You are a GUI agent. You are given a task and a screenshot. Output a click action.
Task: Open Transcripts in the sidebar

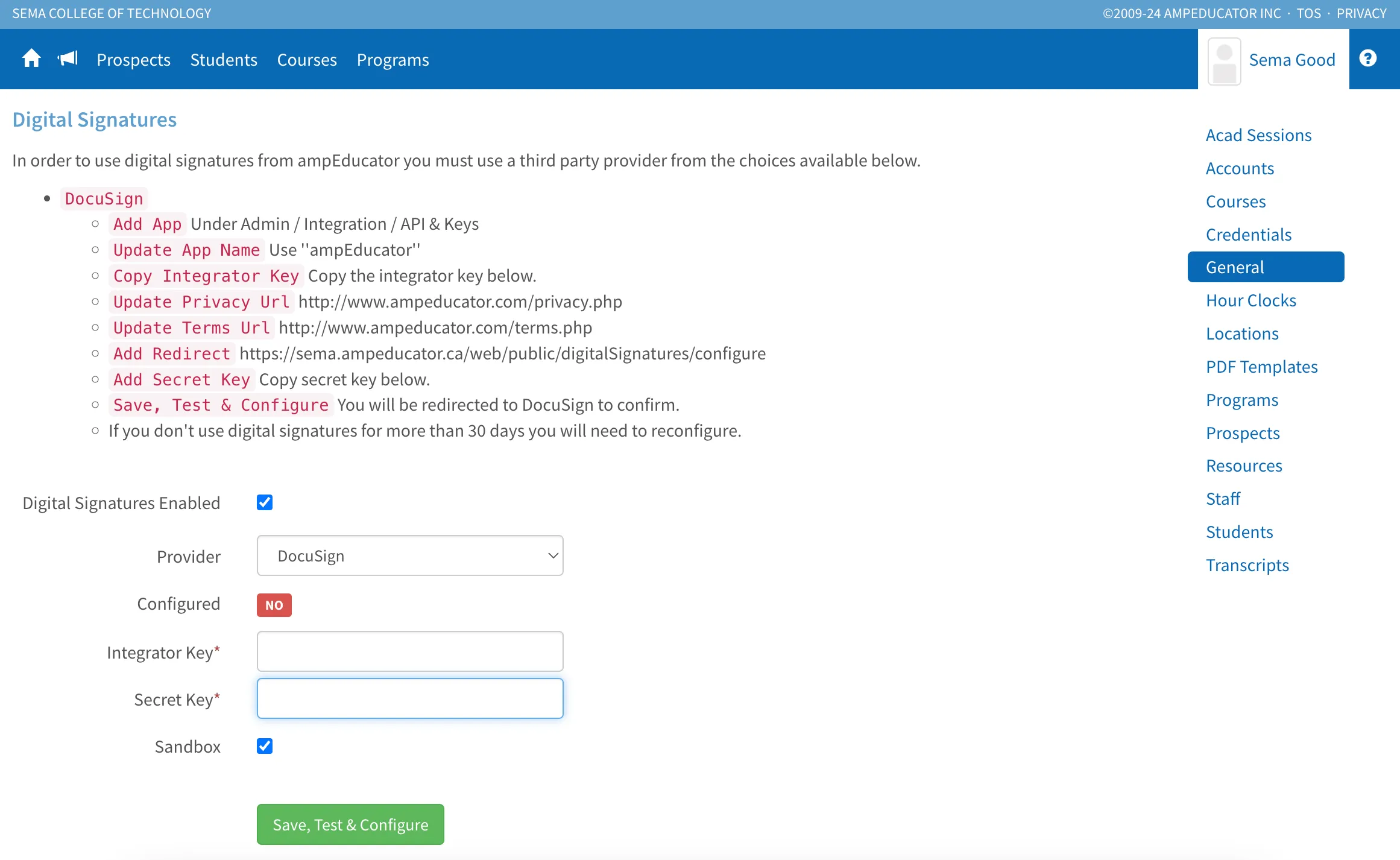pos(1247,565)
